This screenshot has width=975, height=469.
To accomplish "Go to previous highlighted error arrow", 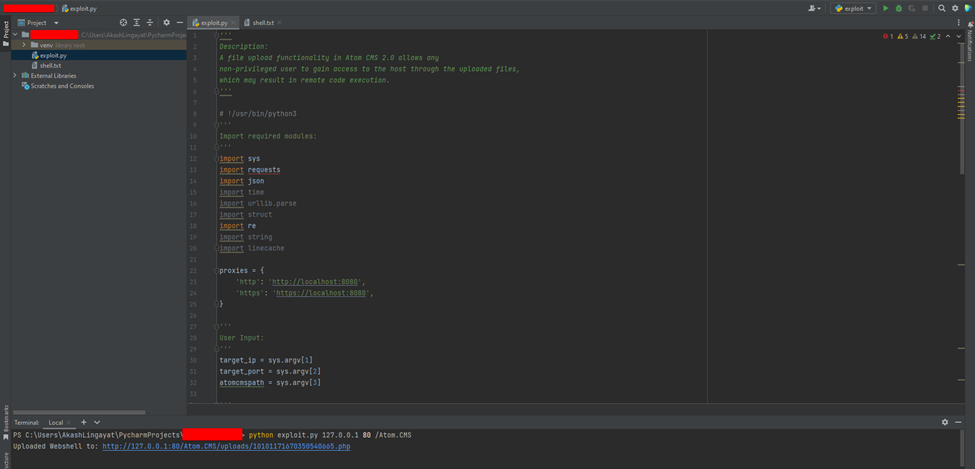I will point(948,37).
